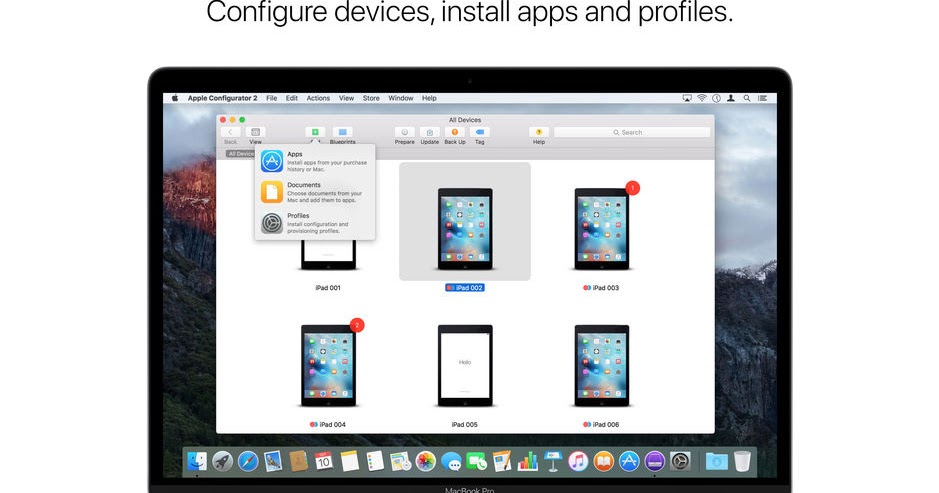Open Launchpad from the Dock
This screenshot has width=939, height=493.
point(222,461)
